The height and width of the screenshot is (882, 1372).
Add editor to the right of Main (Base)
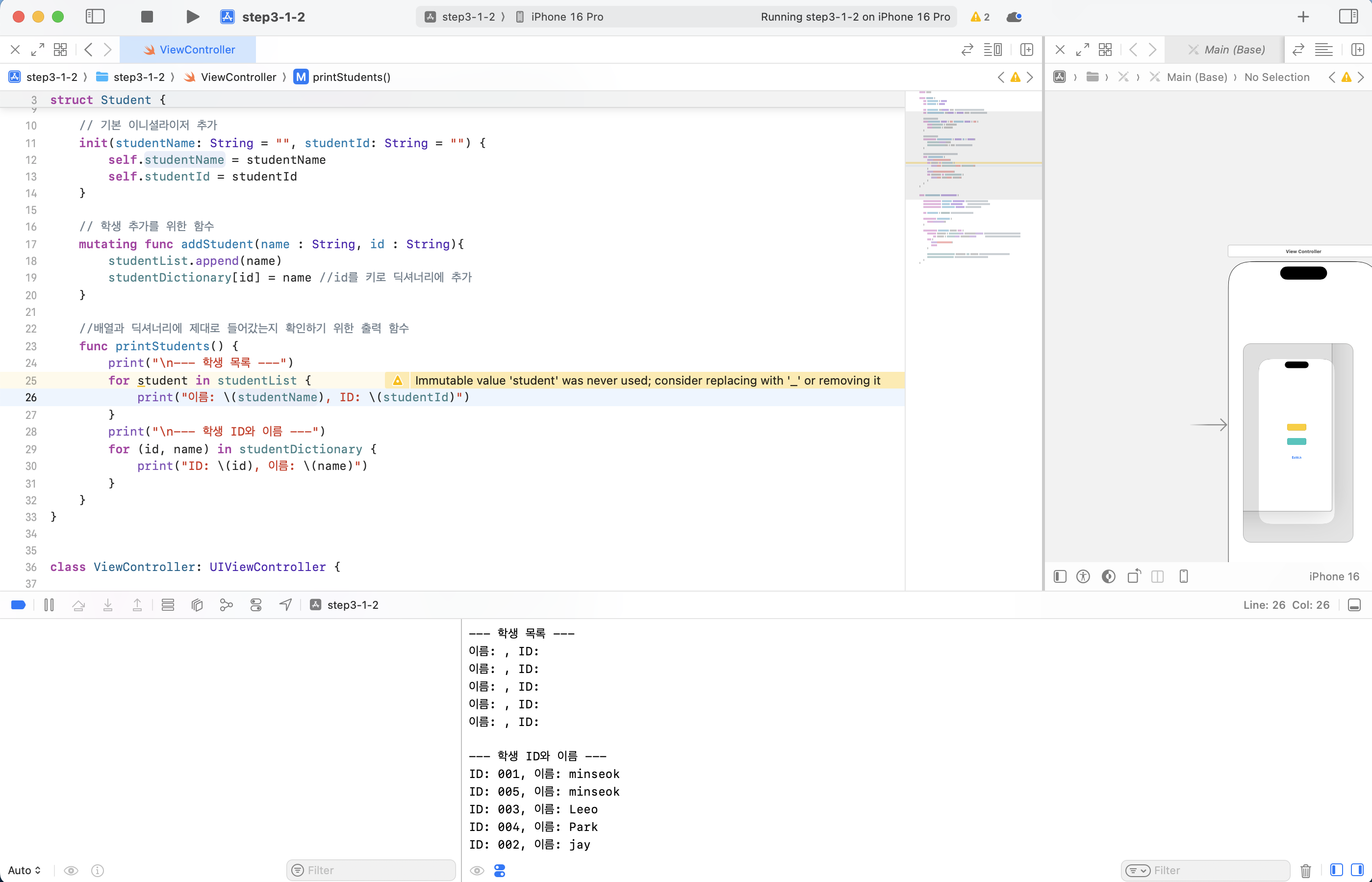tap(1357, 50)
